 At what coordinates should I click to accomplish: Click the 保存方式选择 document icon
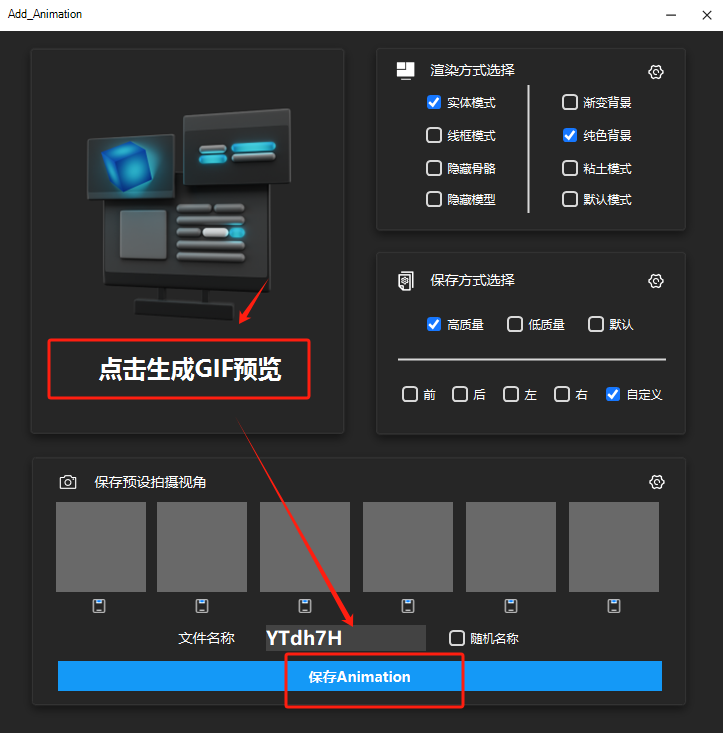[406, 280]
